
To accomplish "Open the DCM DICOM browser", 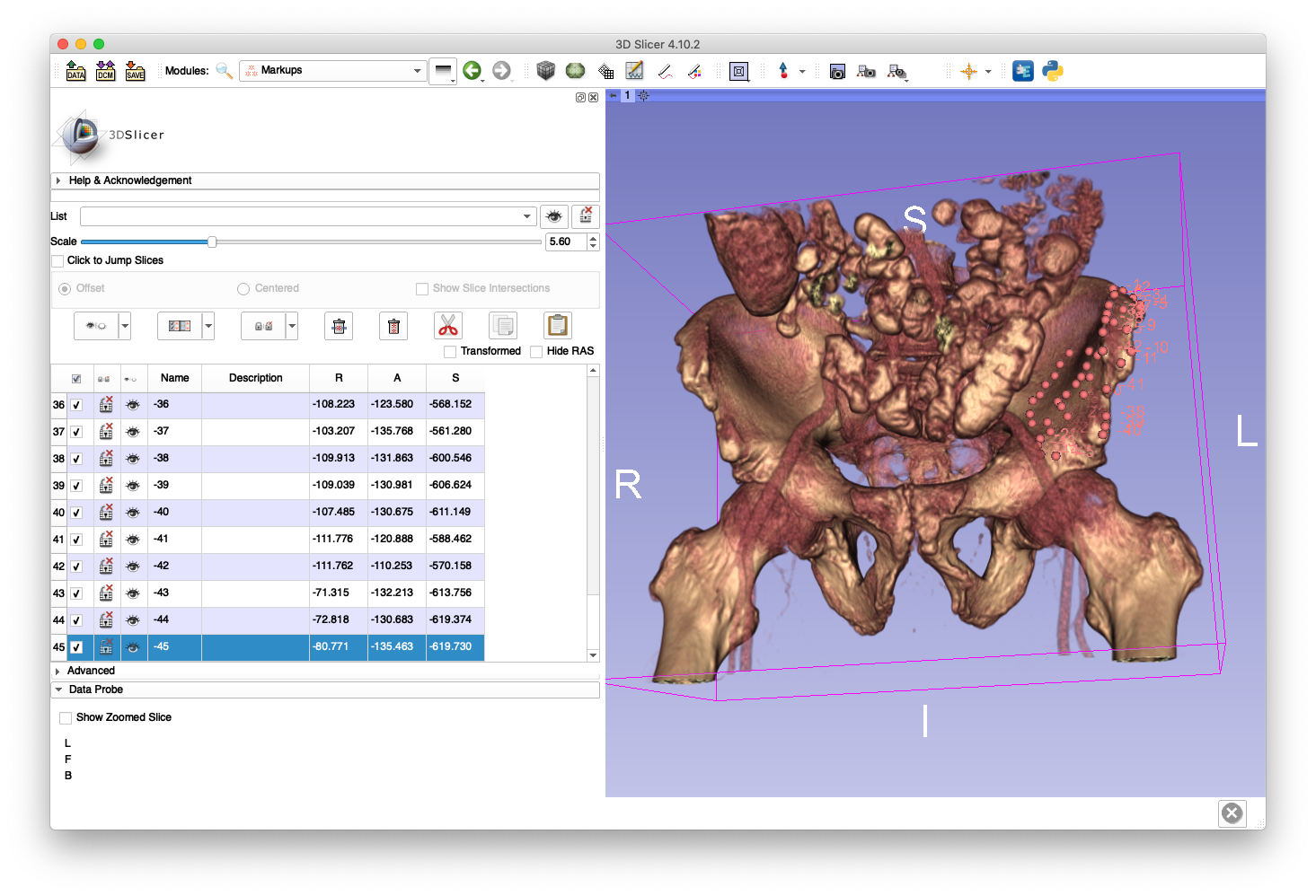I will point(105,70).
